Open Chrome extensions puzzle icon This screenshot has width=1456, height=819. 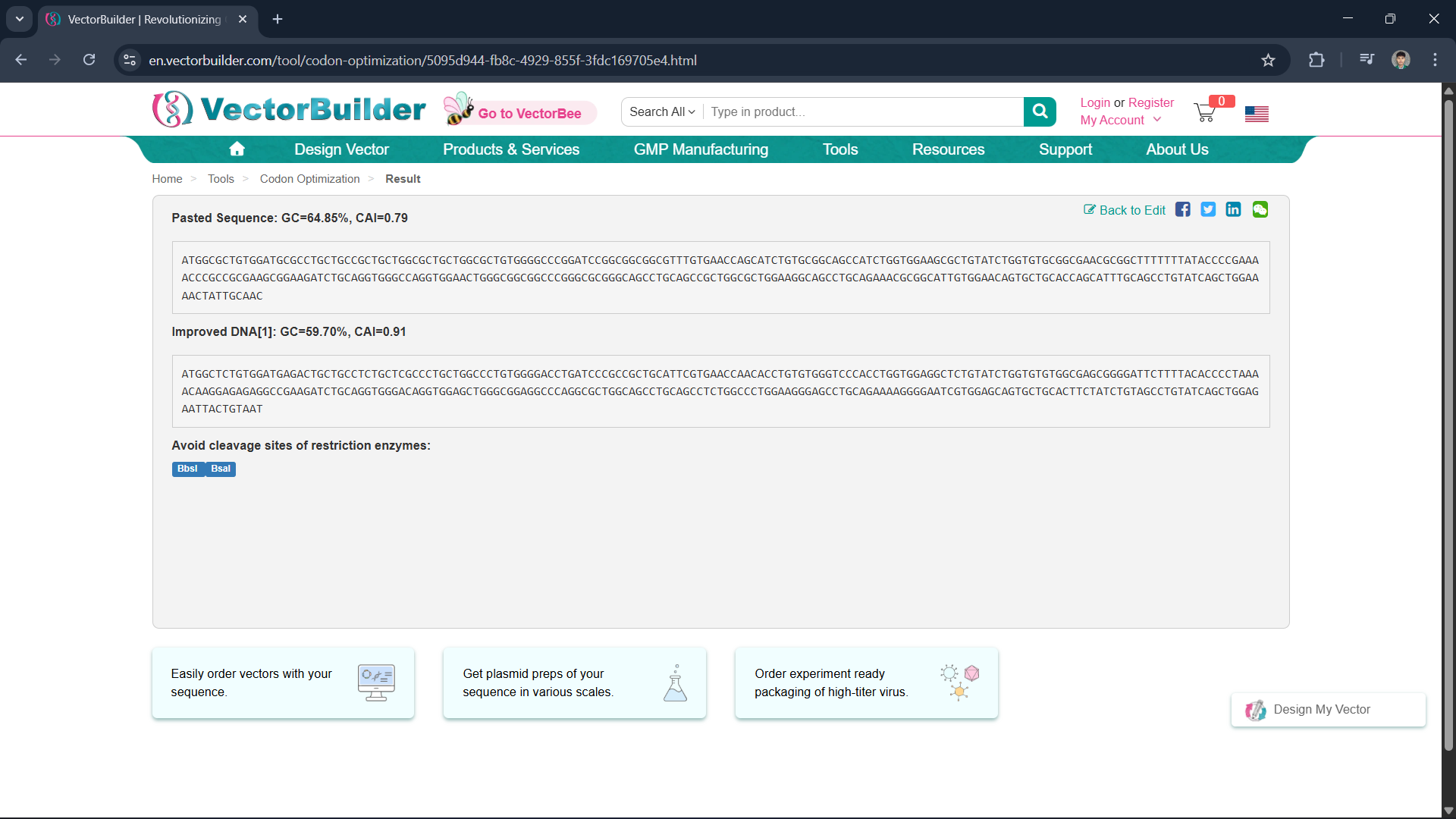point(1316,60)
